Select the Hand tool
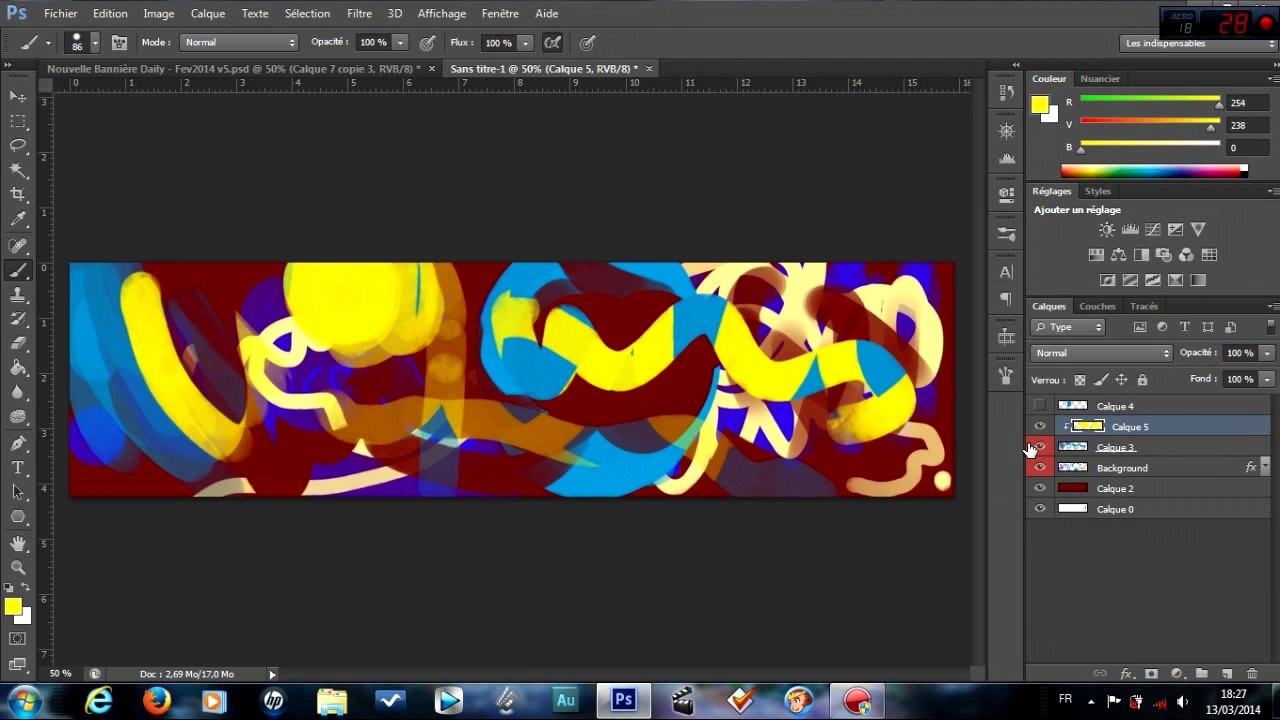The width and height of the screenshot is (1280, 720). point(18,543)
